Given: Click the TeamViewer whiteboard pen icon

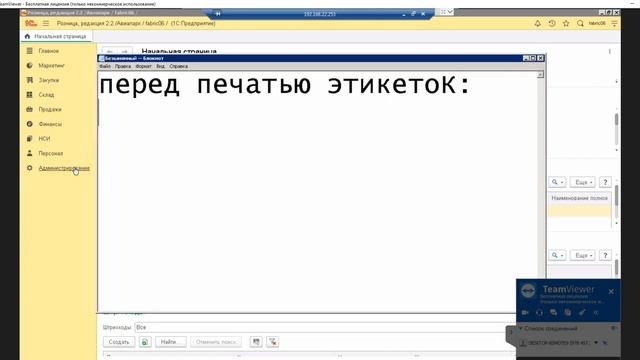Looking at the screenshot, I should (x=582, y=312).
